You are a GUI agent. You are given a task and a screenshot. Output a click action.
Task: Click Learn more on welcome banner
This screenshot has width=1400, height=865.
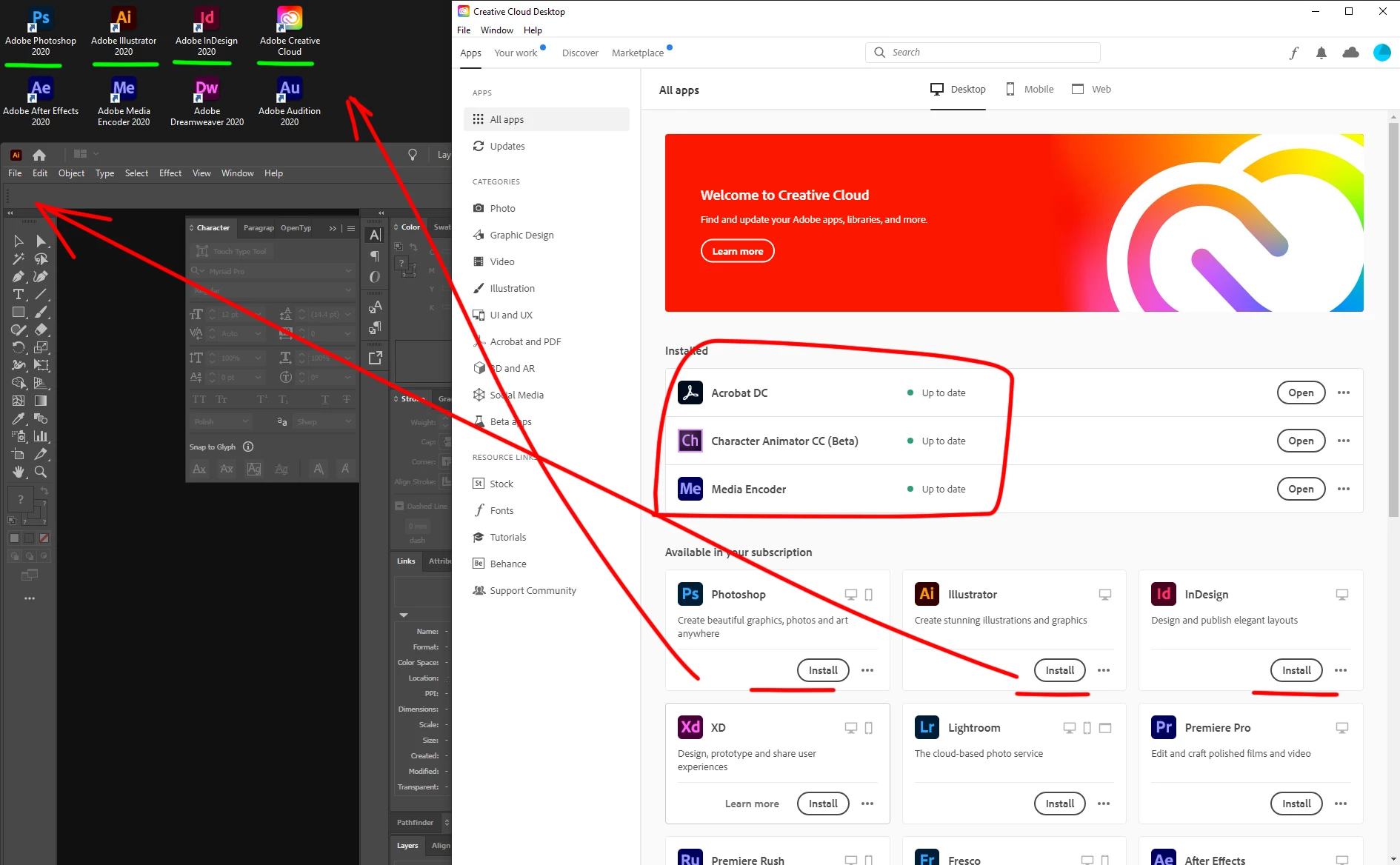pyautogui.click(x=738, y=251)
